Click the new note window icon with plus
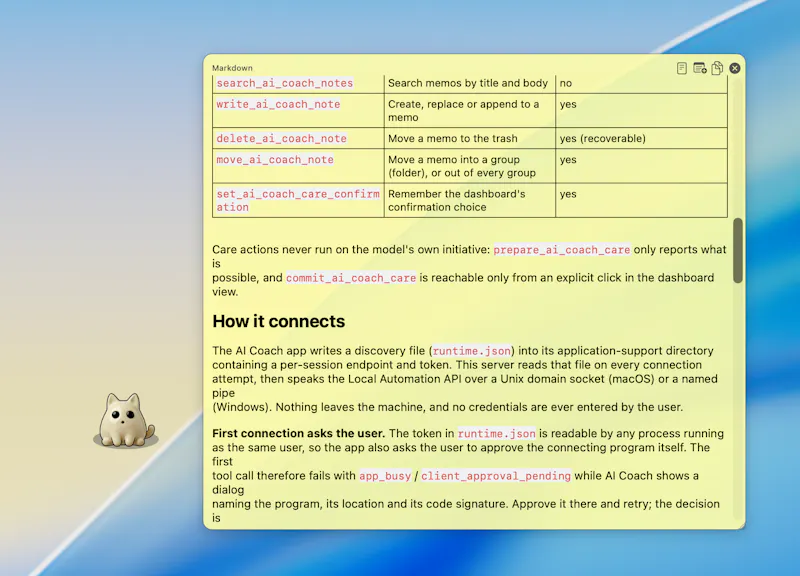 tap(699, 68)
